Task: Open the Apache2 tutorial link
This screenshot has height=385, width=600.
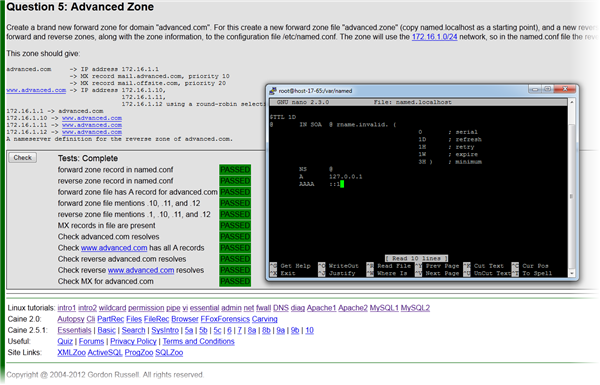Action: [353, 308]
